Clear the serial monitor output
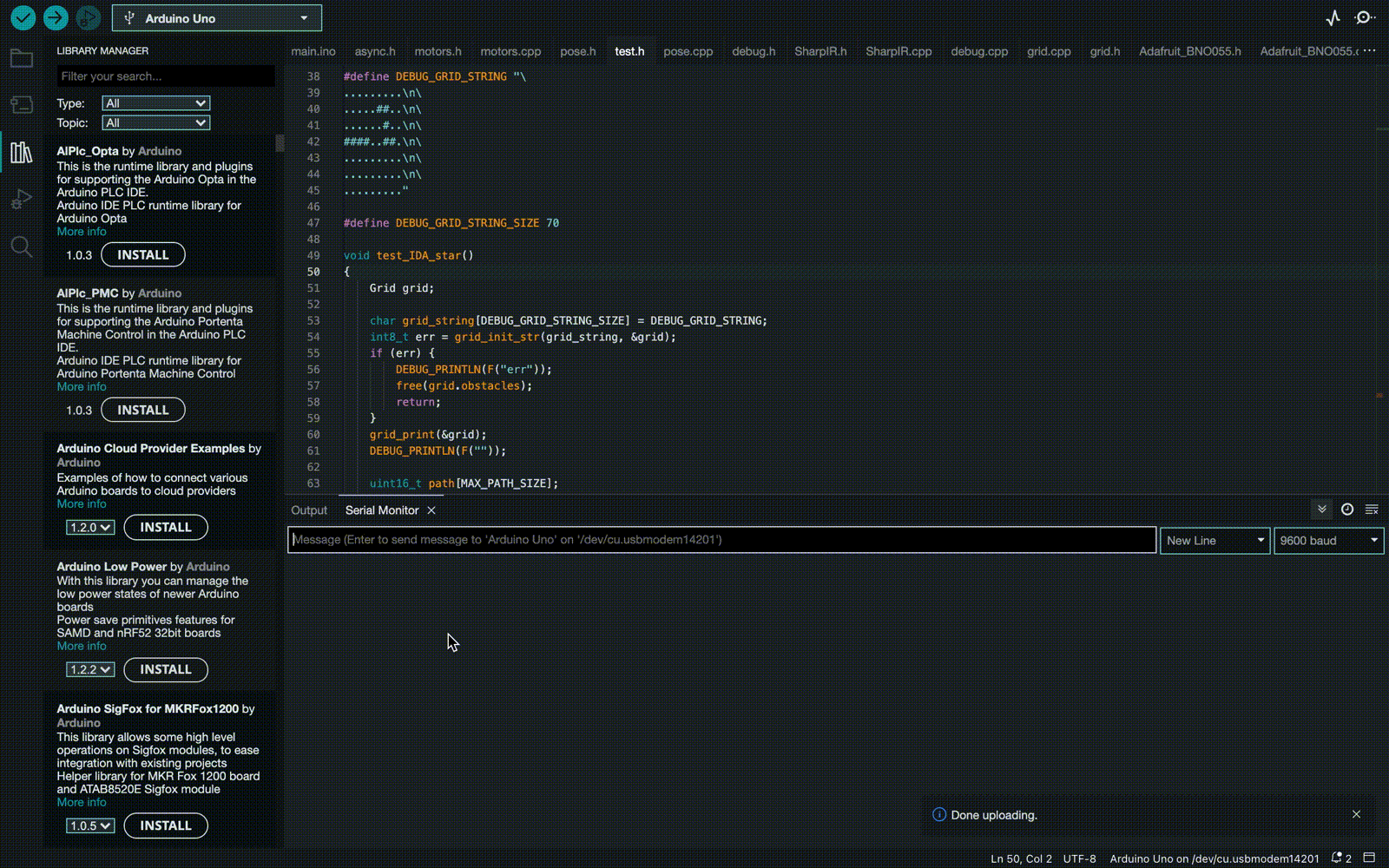 tap(1372, 510)
